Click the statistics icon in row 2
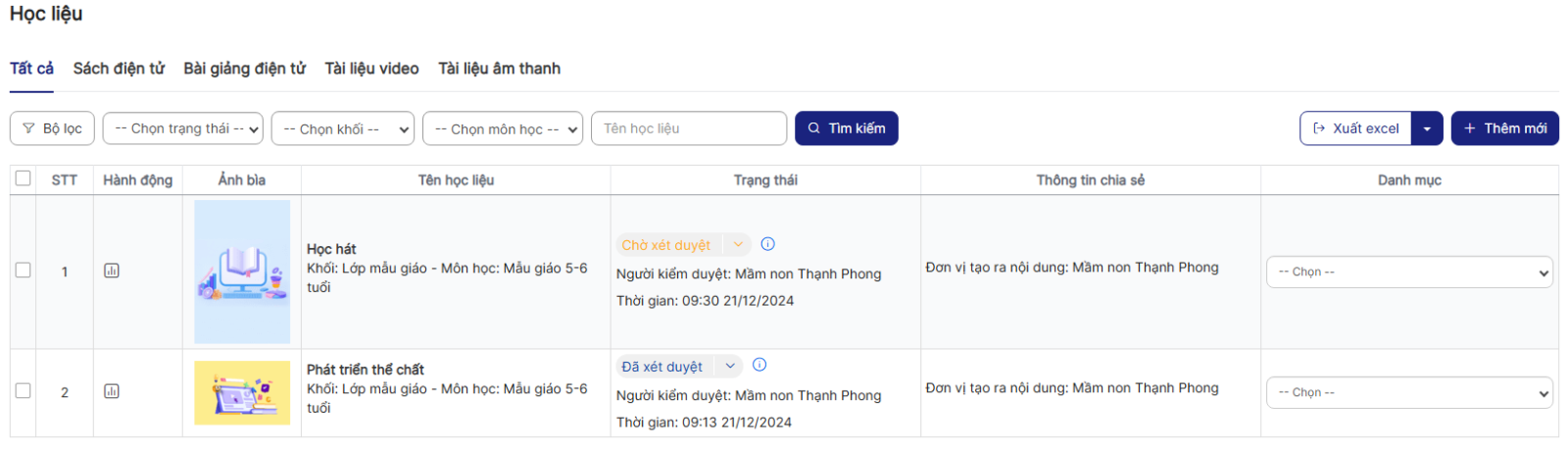 click(112, 391)
